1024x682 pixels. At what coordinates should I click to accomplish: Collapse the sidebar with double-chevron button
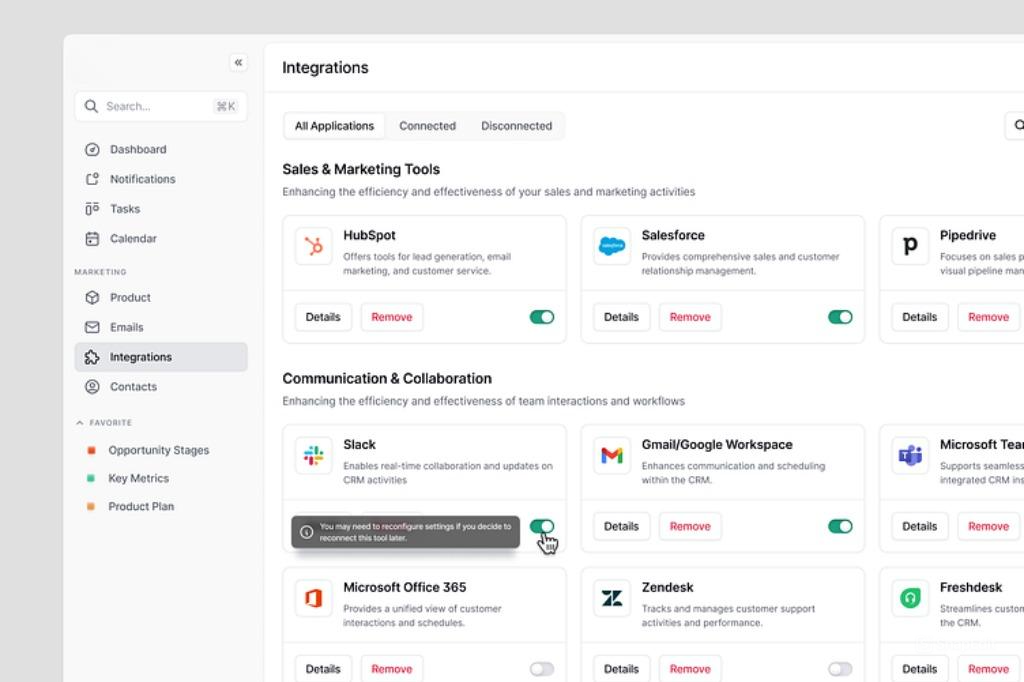pos(238,63)
